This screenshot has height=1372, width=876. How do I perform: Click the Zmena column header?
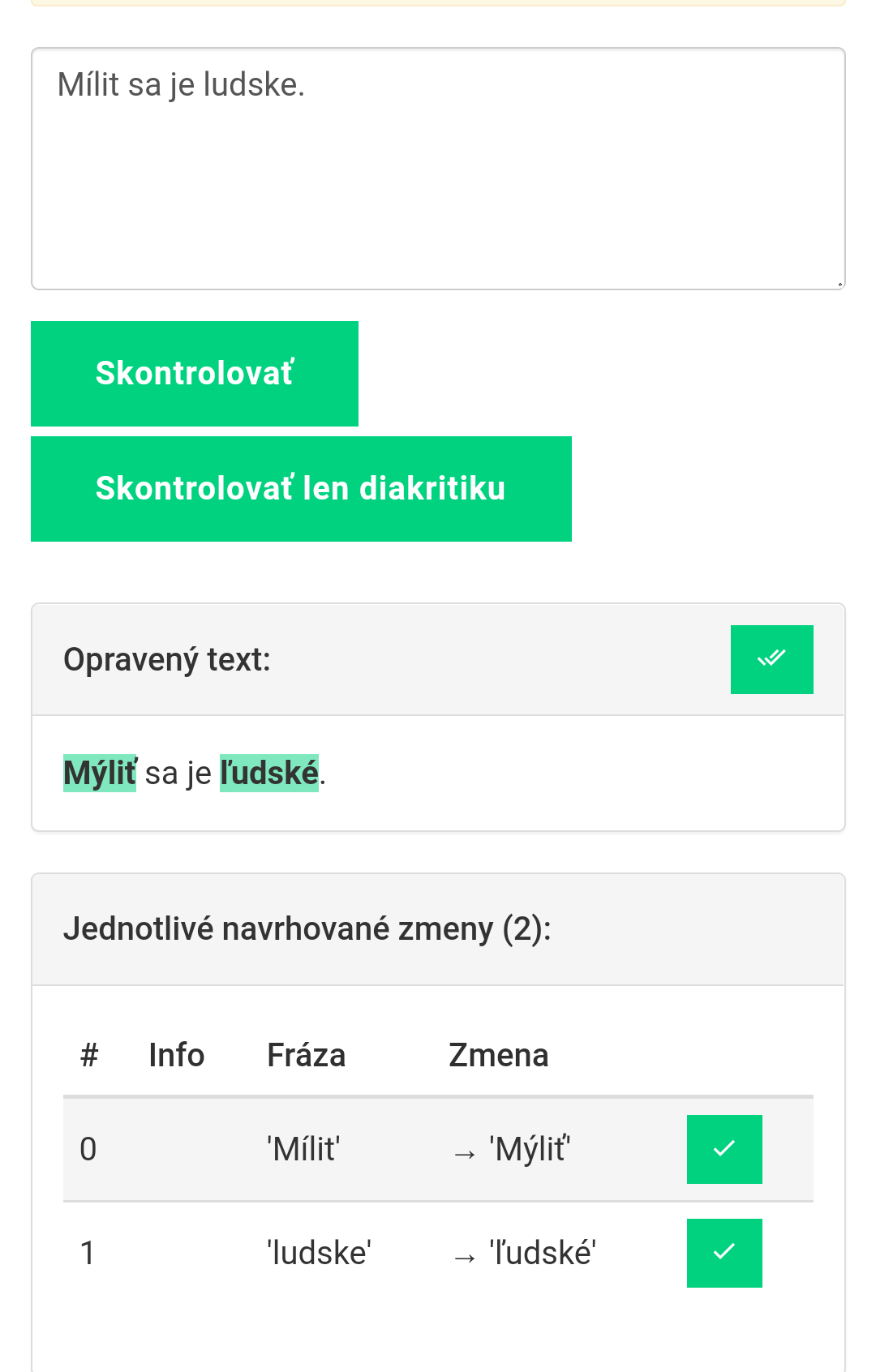pyautogui.click(x=499, y=1055)
